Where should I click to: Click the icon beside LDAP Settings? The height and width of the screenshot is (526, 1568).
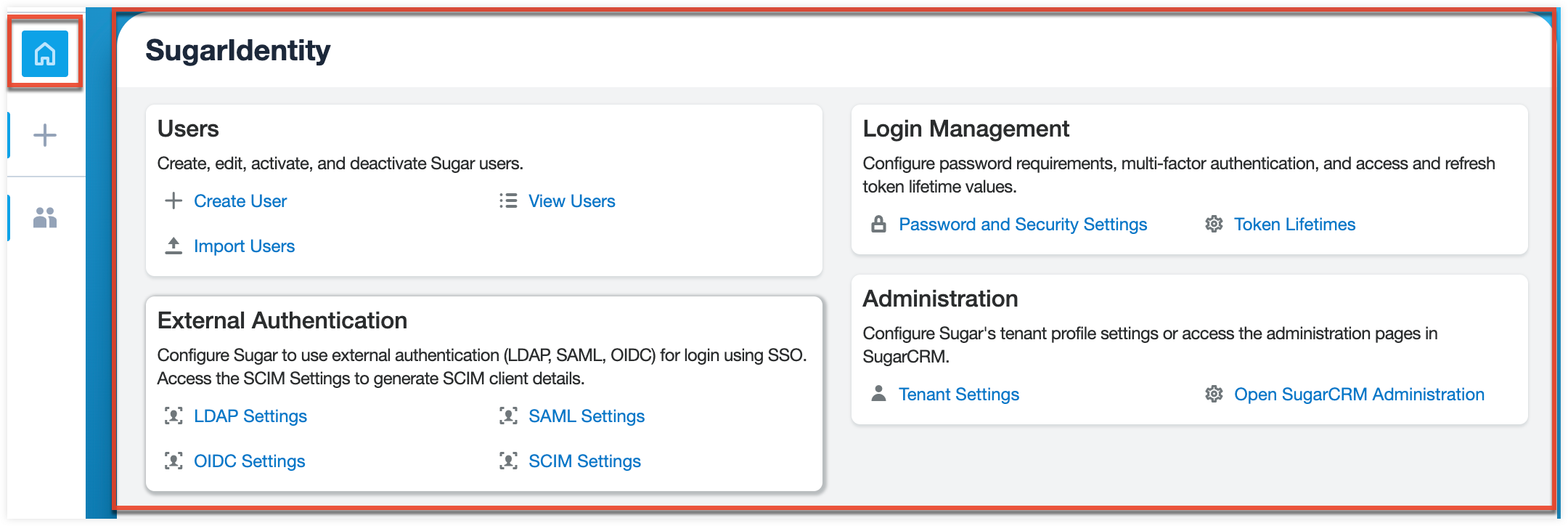pyautogui.click(x=173, y=416)
